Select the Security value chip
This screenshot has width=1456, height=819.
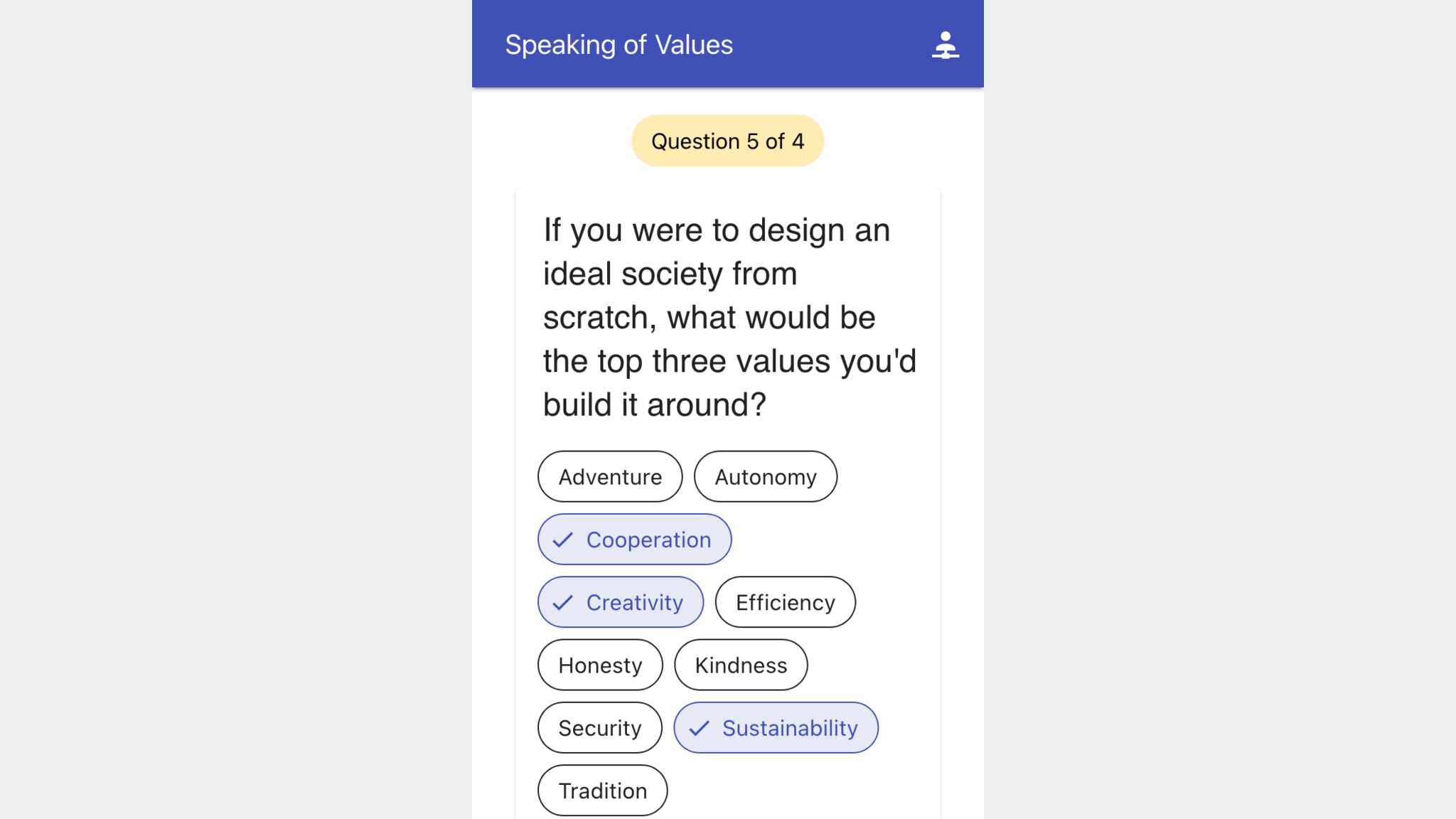[599, 728]
